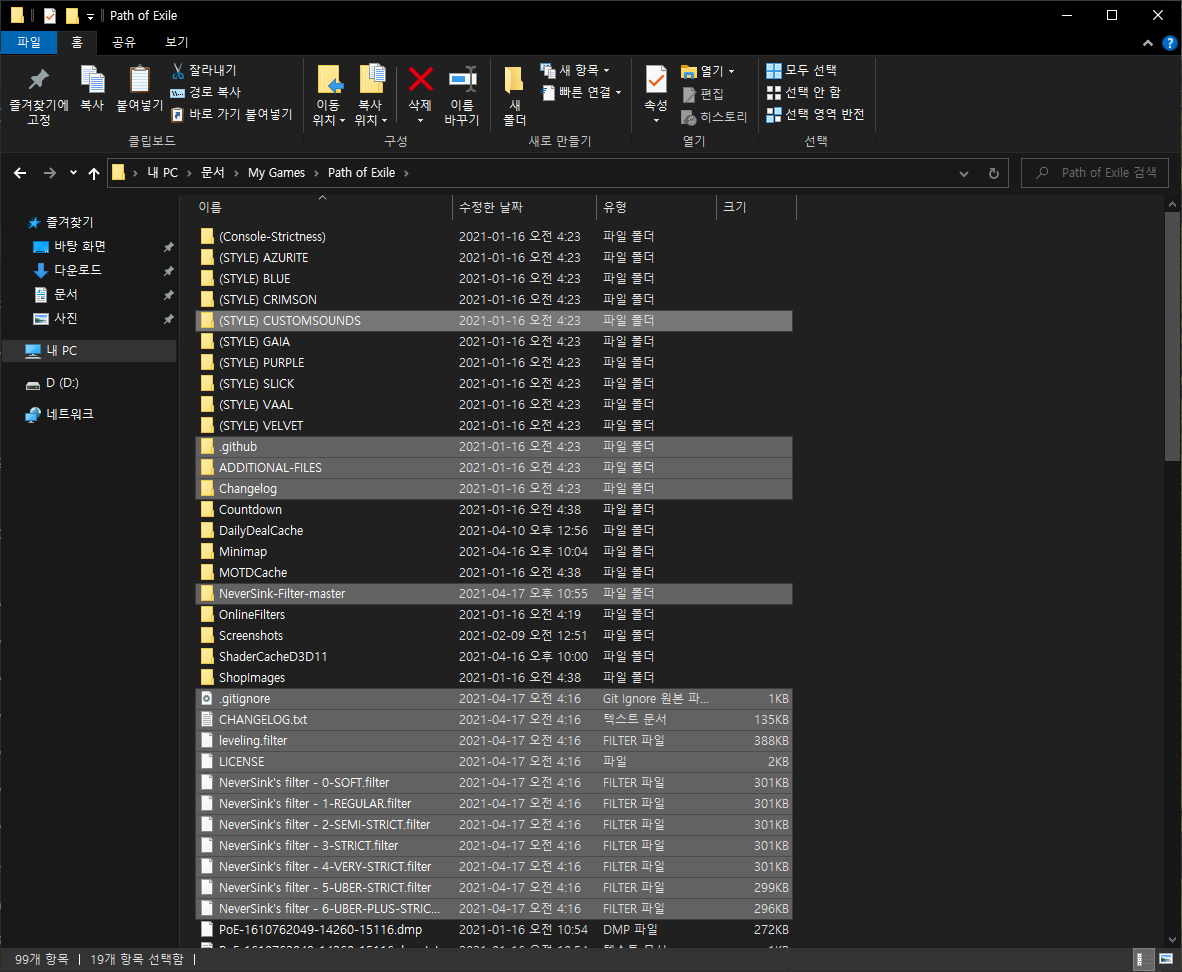
Task: Sort by 수정한 날짜 column header
Action: click(x=524, y=207)
